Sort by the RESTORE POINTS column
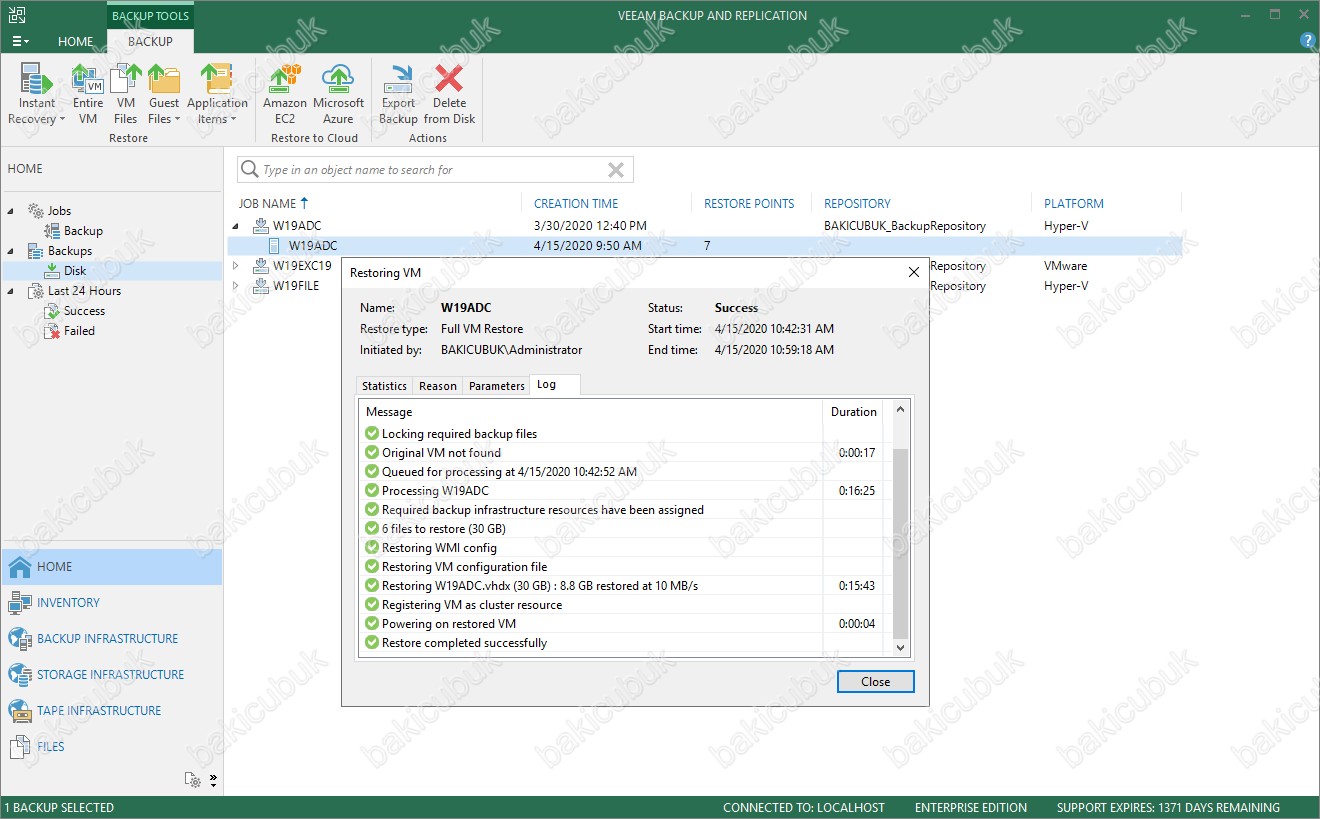Screen dimensions: 1320x819 (750, 203)
